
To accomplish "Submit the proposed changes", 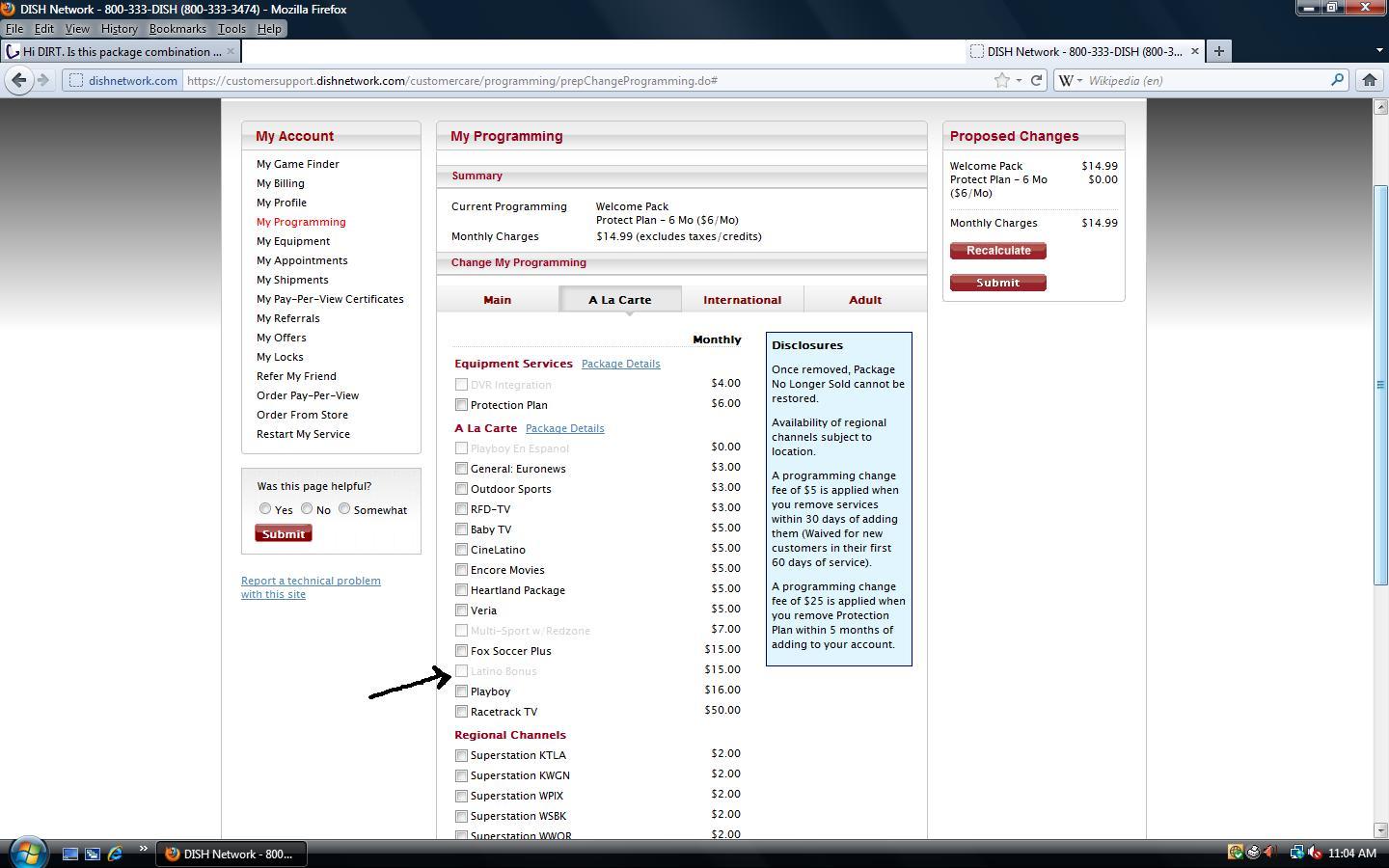I will (998, 283).
